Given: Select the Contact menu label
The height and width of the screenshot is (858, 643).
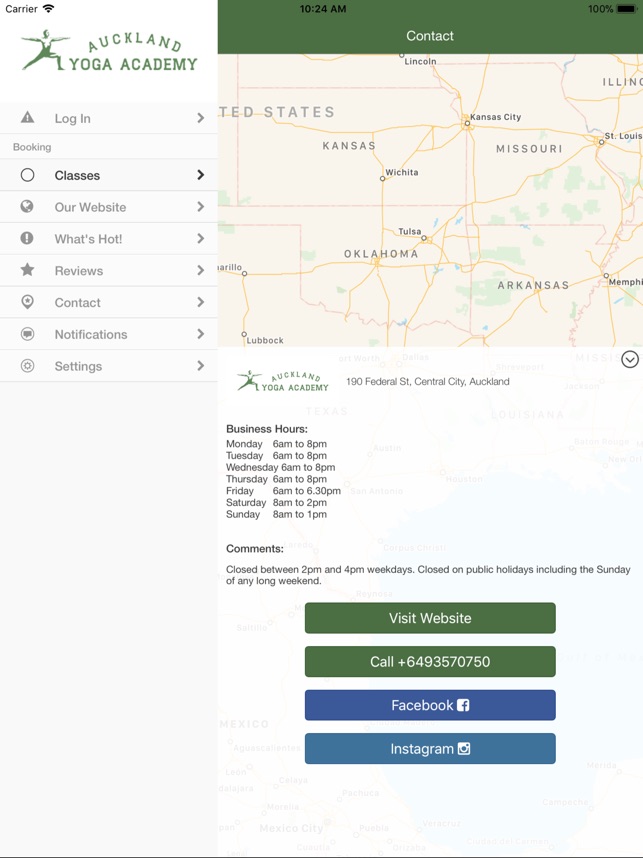Looking at the screenshot, I should [77, 303].
